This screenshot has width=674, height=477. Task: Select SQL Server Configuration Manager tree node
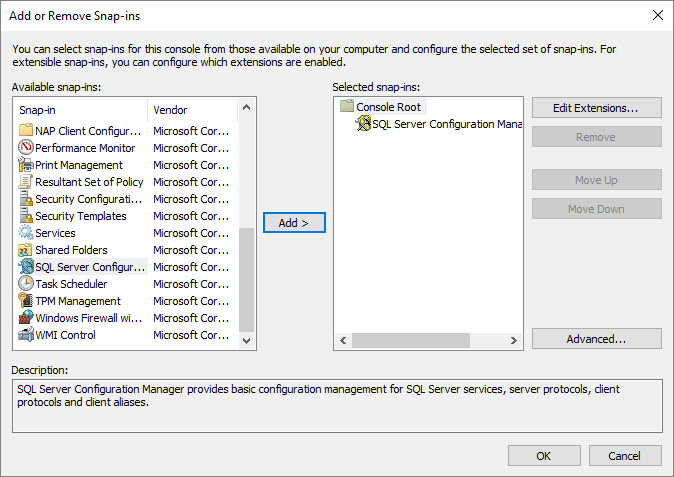[447, 124]
